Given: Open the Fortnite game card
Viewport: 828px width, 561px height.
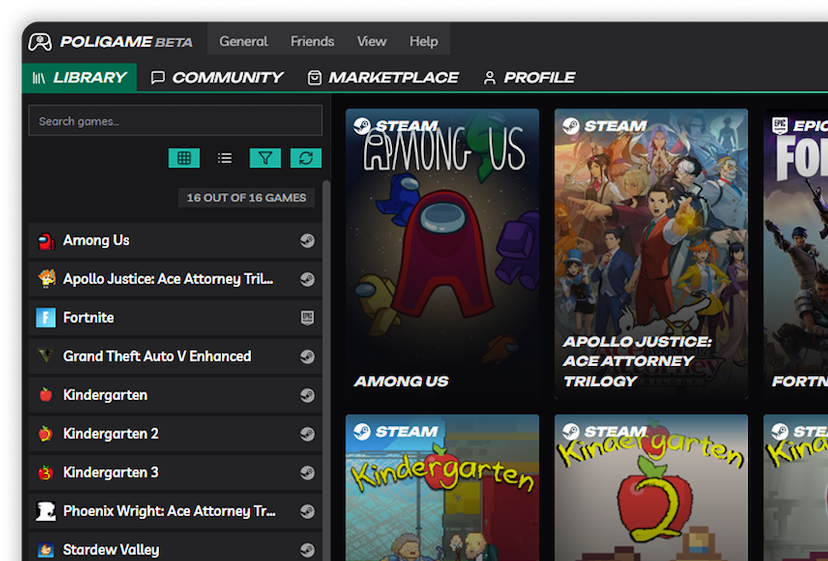Looking at the screenshot, I should pyautogui.click(x=796, y=254).
